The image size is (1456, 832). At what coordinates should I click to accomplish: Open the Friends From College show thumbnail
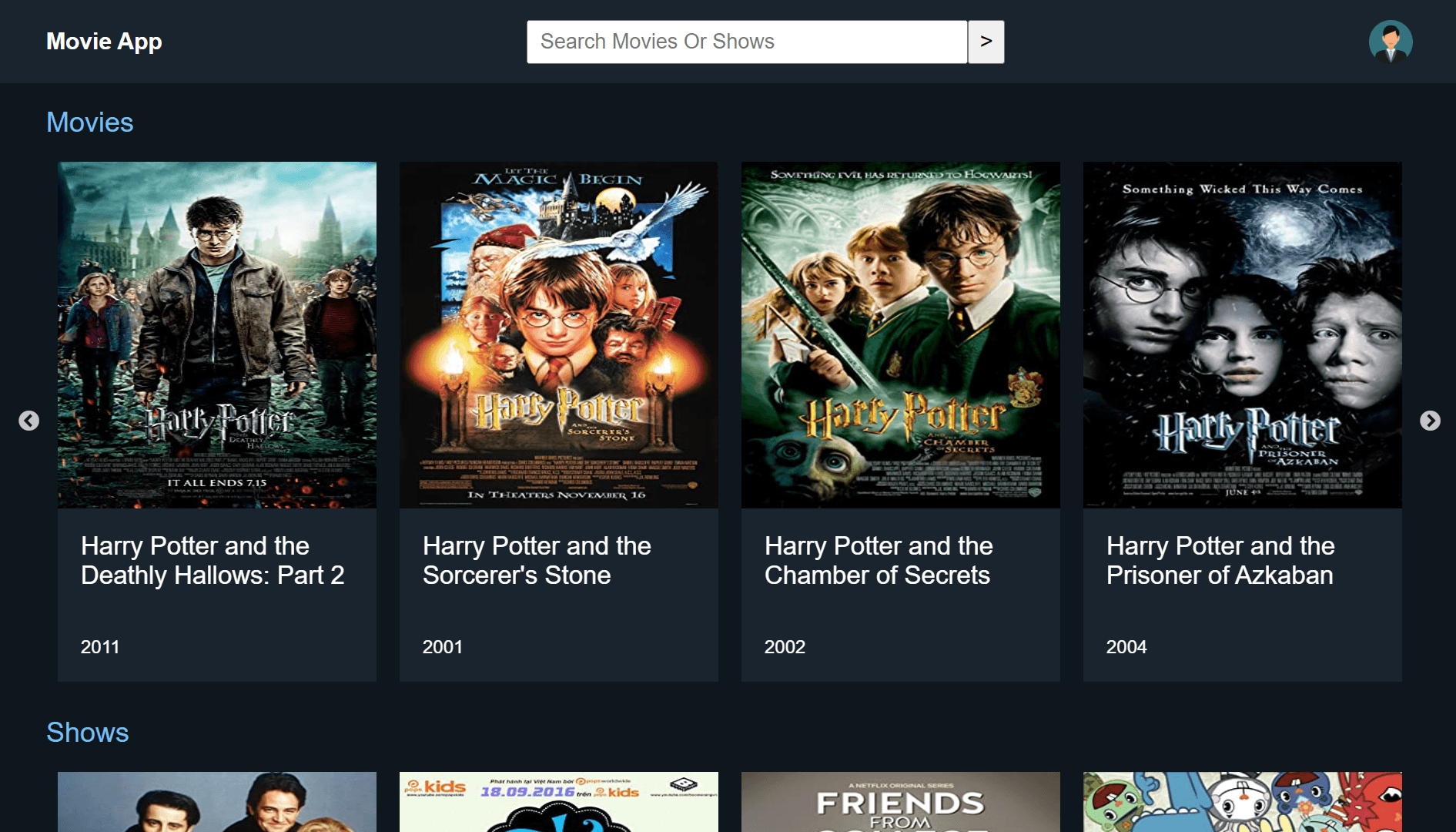pos(901,802)
